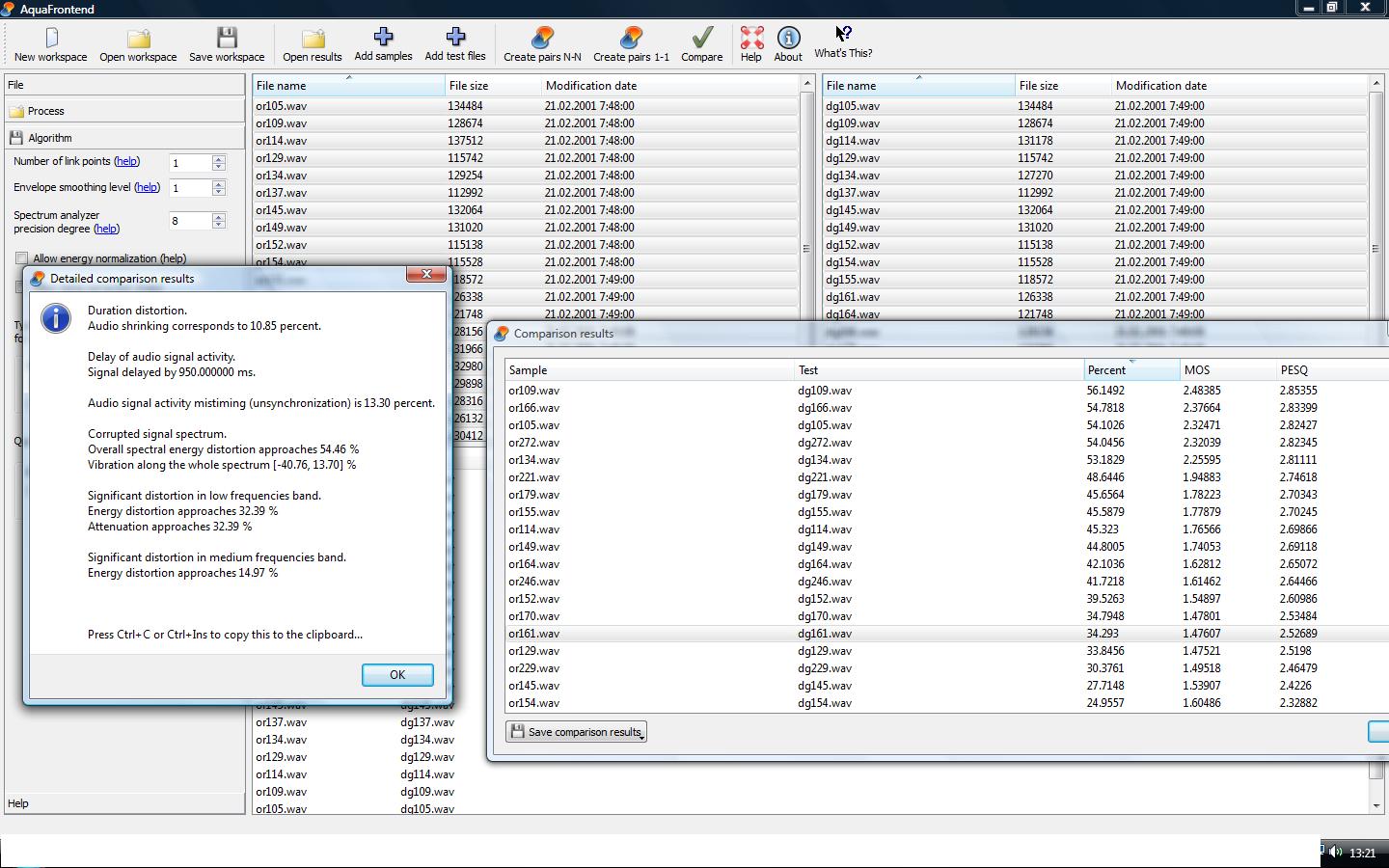Close the Detailed comparison results dialog
Screen dimensions: 1389x868
pos(425,275)
